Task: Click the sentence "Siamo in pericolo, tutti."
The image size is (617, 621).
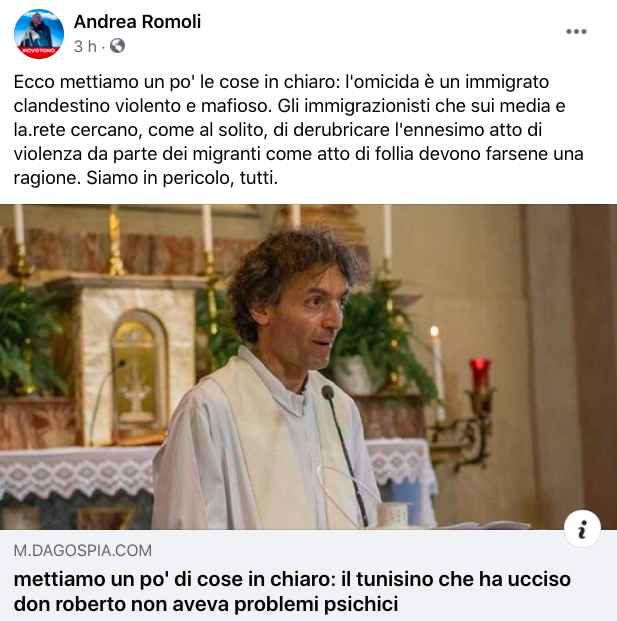Action: pos(182,178)
